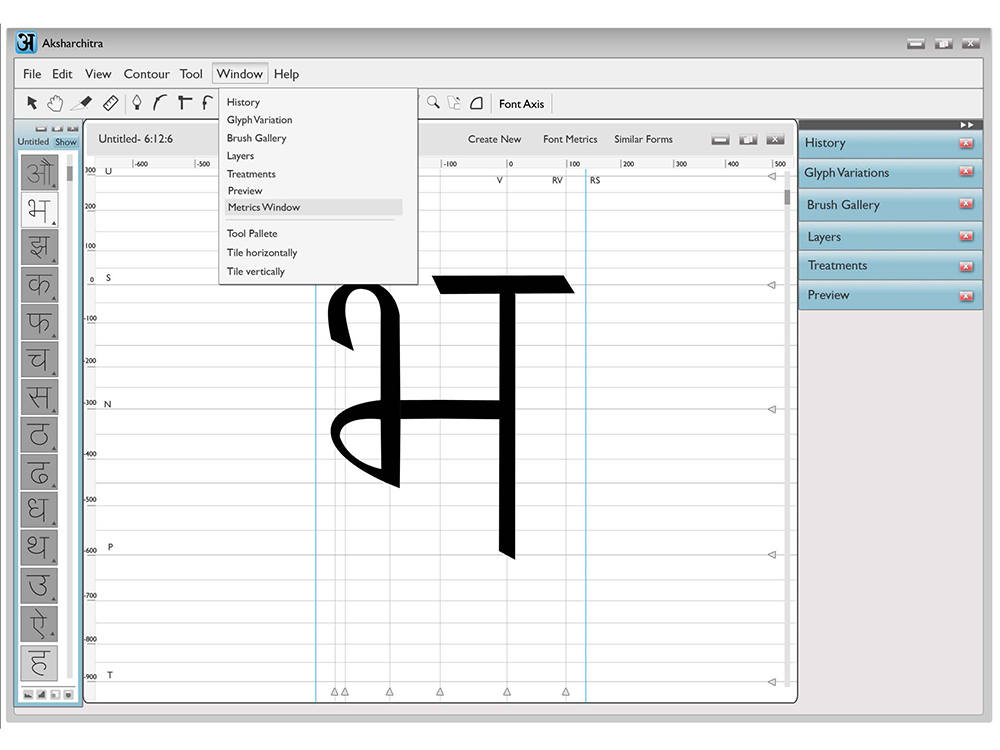Open Similar Forms in glyph window
The width and height of the screenshot is (1000, 750).
(643, 139)
